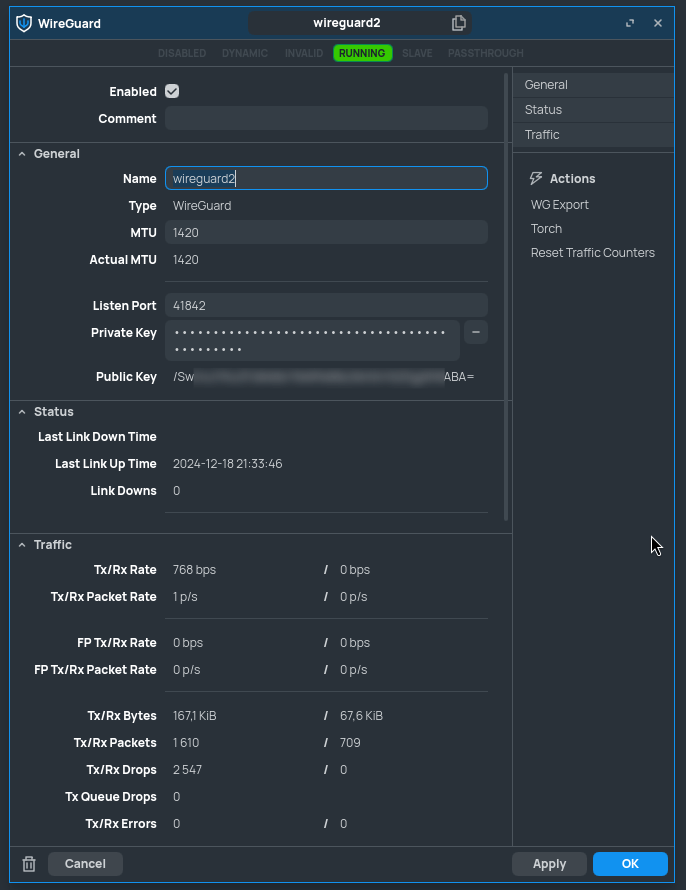Viewport: 686px width, 890px height.
Task: Click the Last Link Up Time value 2024-12-18 21:33:46
Action: coord(228,464)
